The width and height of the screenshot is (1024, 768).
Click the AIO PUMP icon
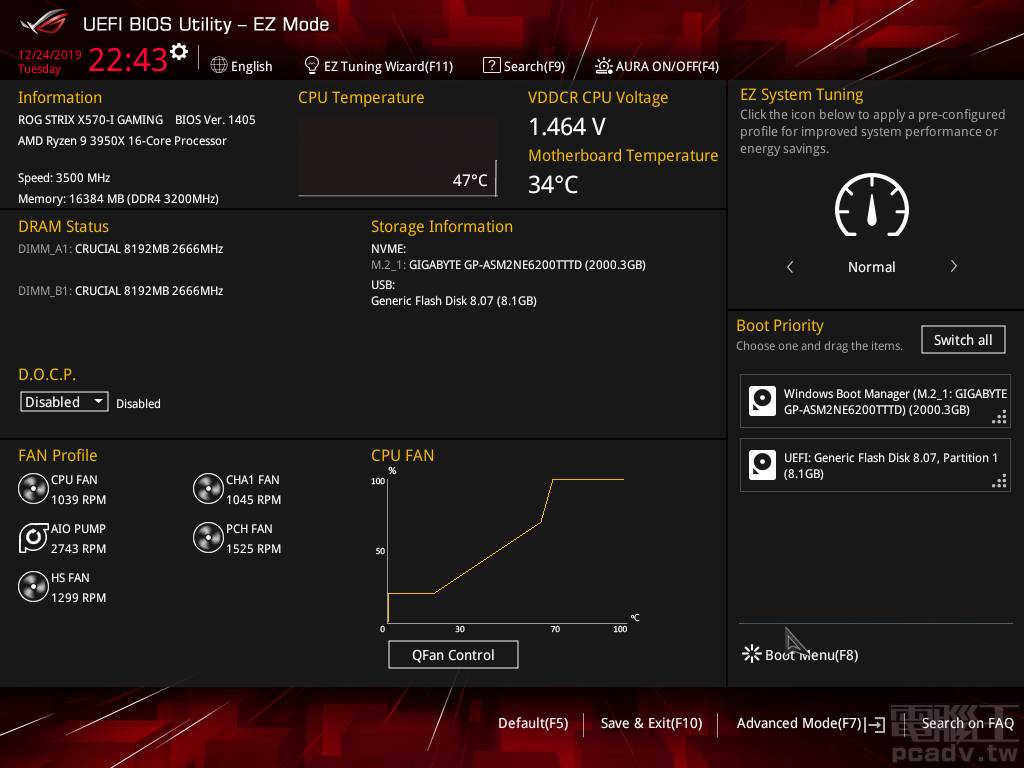pyautogui.click(x=33, y=538)
